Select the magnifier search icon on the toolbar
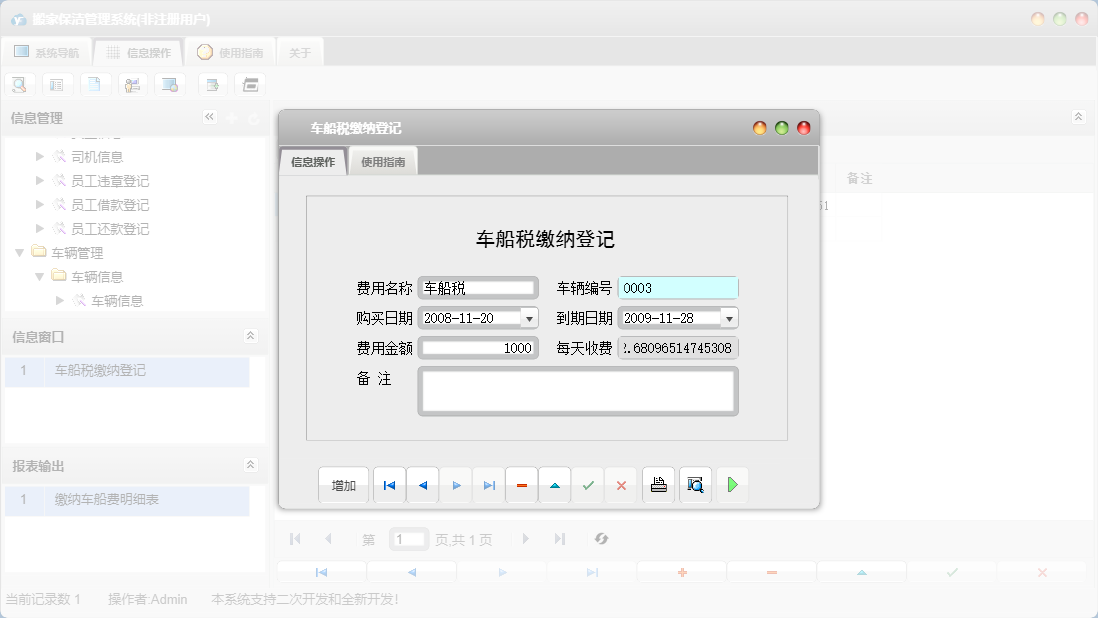 point(19,84)
